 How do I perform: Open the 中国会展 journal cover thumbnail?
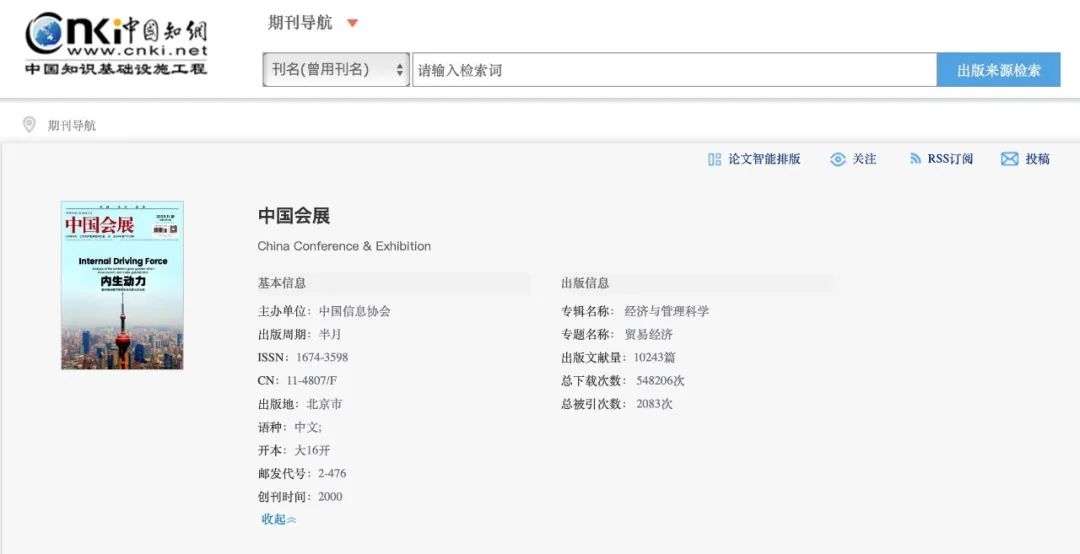122,285
